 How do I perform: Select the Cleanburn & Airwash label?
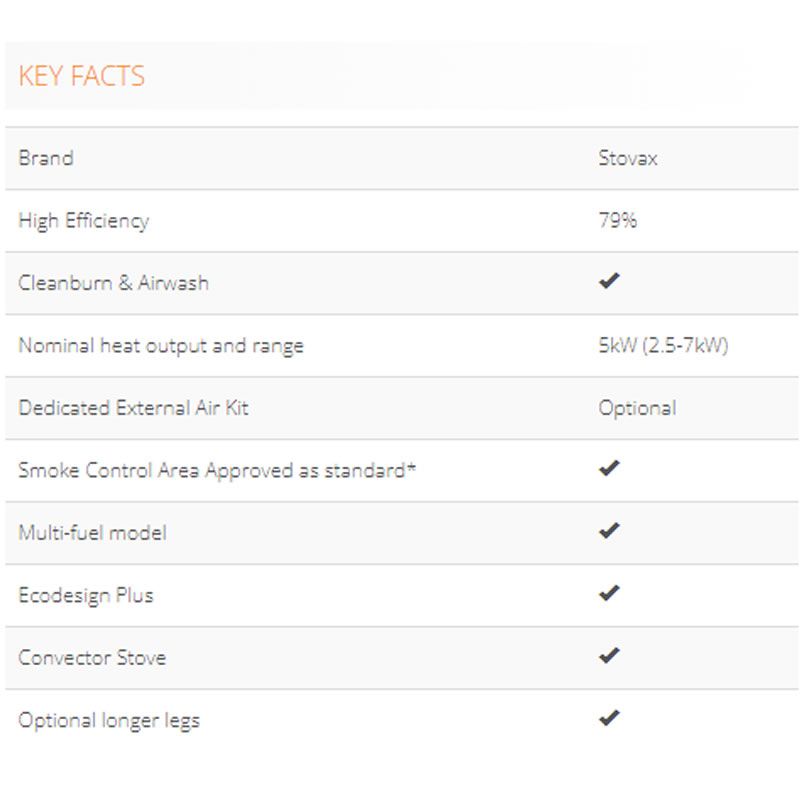[x=113, y=283]
